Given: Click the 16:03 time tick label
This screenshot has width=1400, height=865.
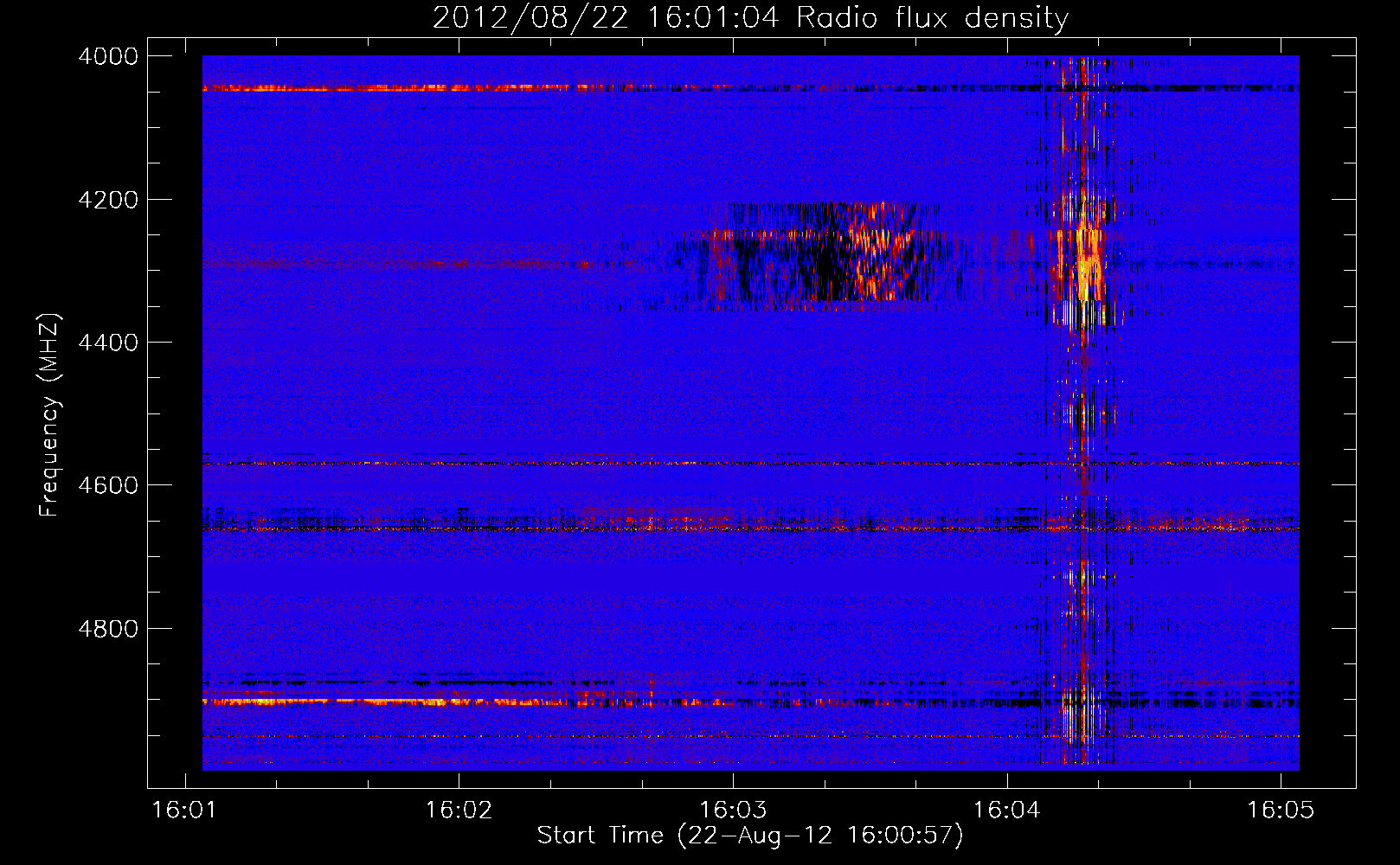Looking at the screenshot, I should click(733, 811).
